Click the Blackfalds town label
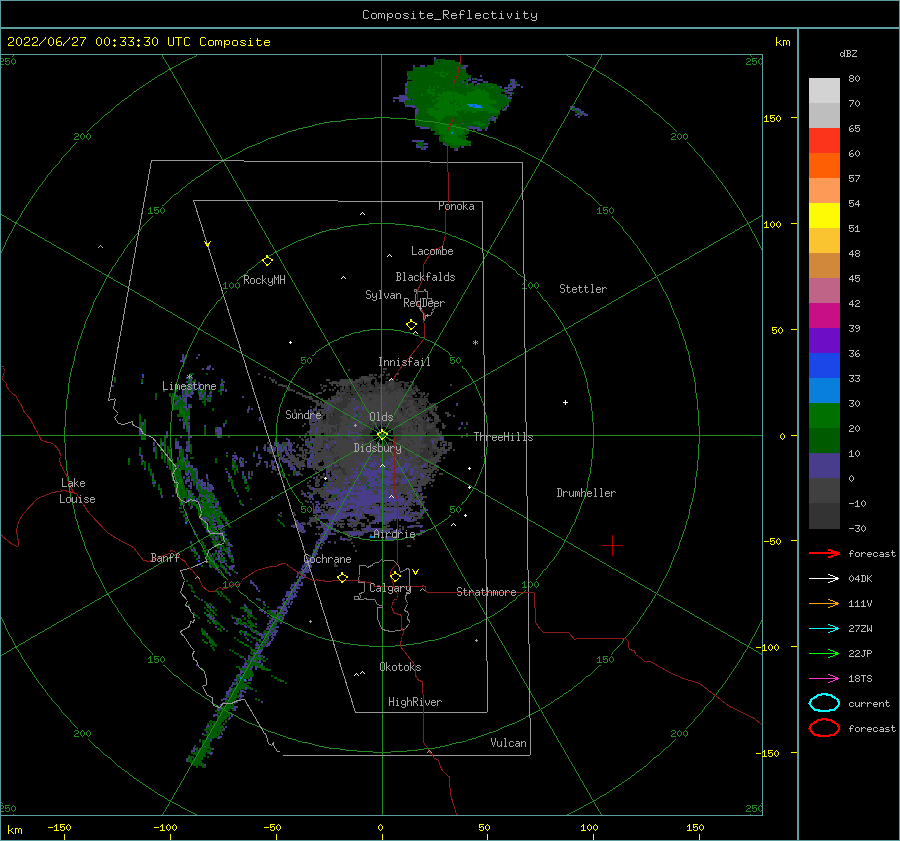 425,277
